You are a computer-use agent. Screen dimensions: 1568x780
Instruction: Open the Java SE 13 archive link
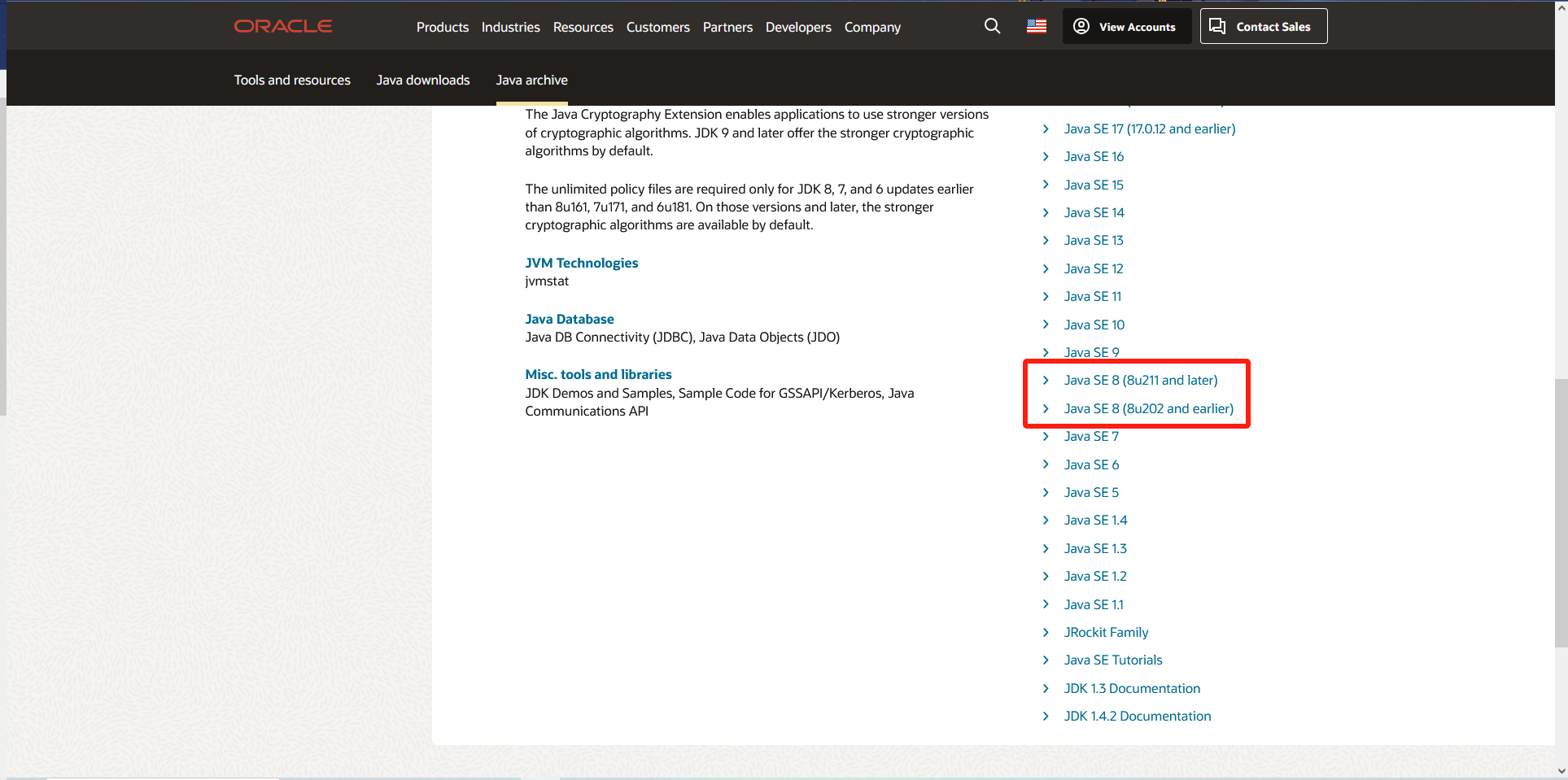pos(1094,240)
